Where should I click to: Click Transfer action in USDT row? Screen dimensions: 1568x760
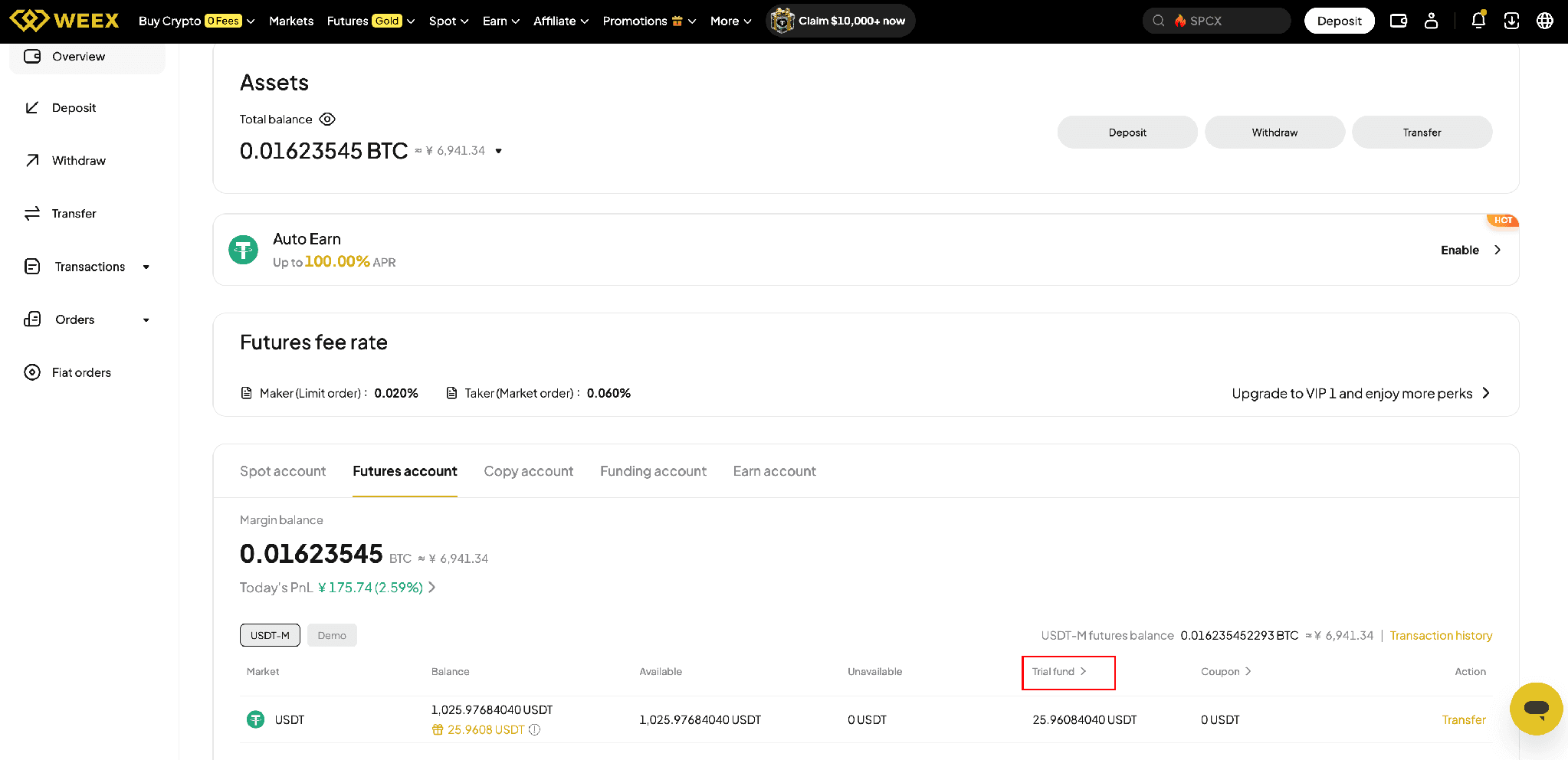tap(1464, 720)
